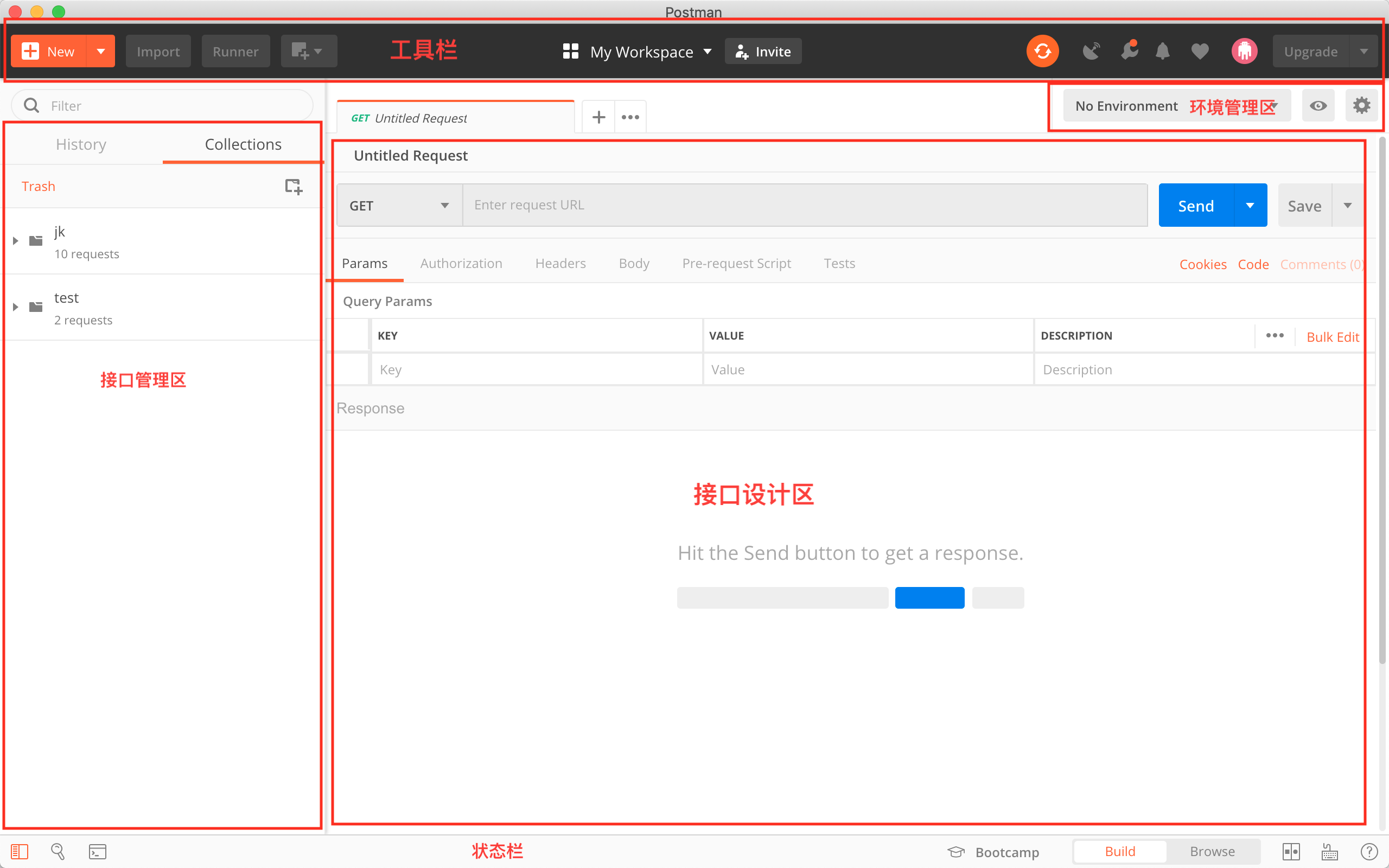Click the Runner tool icon
This screenshot has height=868, width=1389.
(x=234, y=52)
